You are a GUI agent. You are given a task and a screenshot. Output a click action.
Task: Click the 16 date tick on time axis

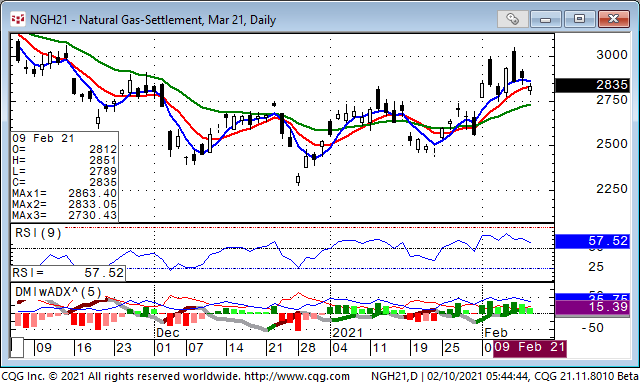(x=84, y=348)
